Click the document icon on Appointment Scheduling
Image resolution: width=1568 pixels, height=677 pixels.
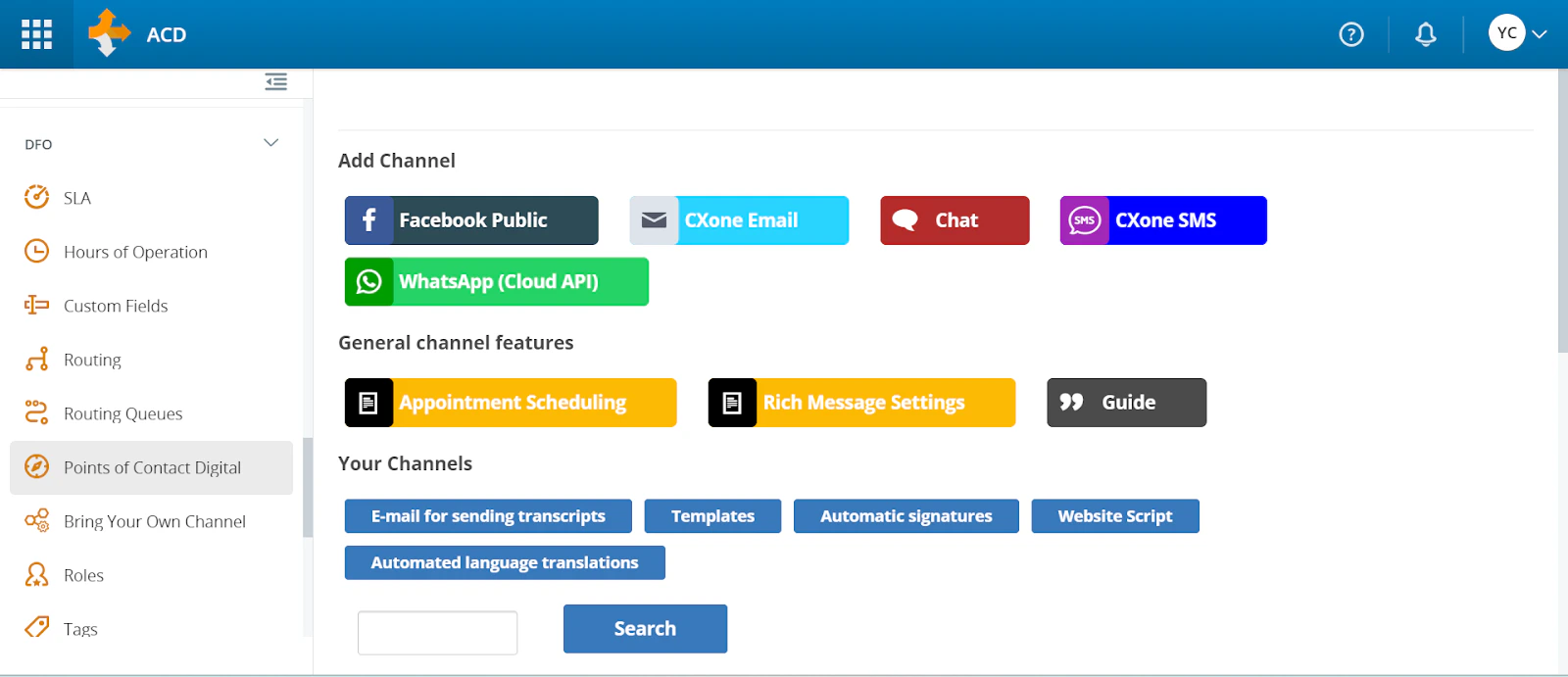click(369, 403)
